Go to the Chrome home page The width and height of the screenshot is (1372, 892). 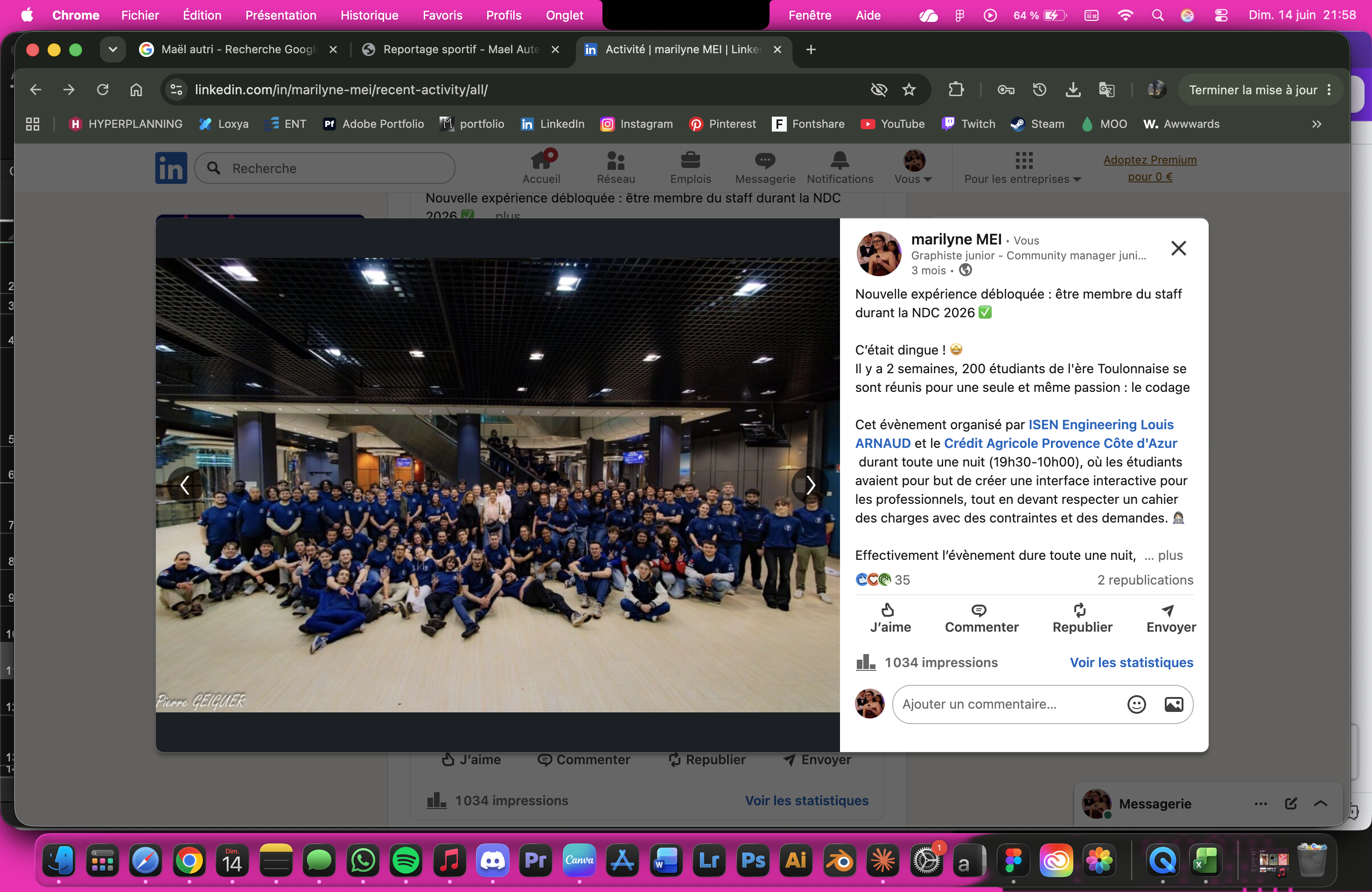pos(136,90)
